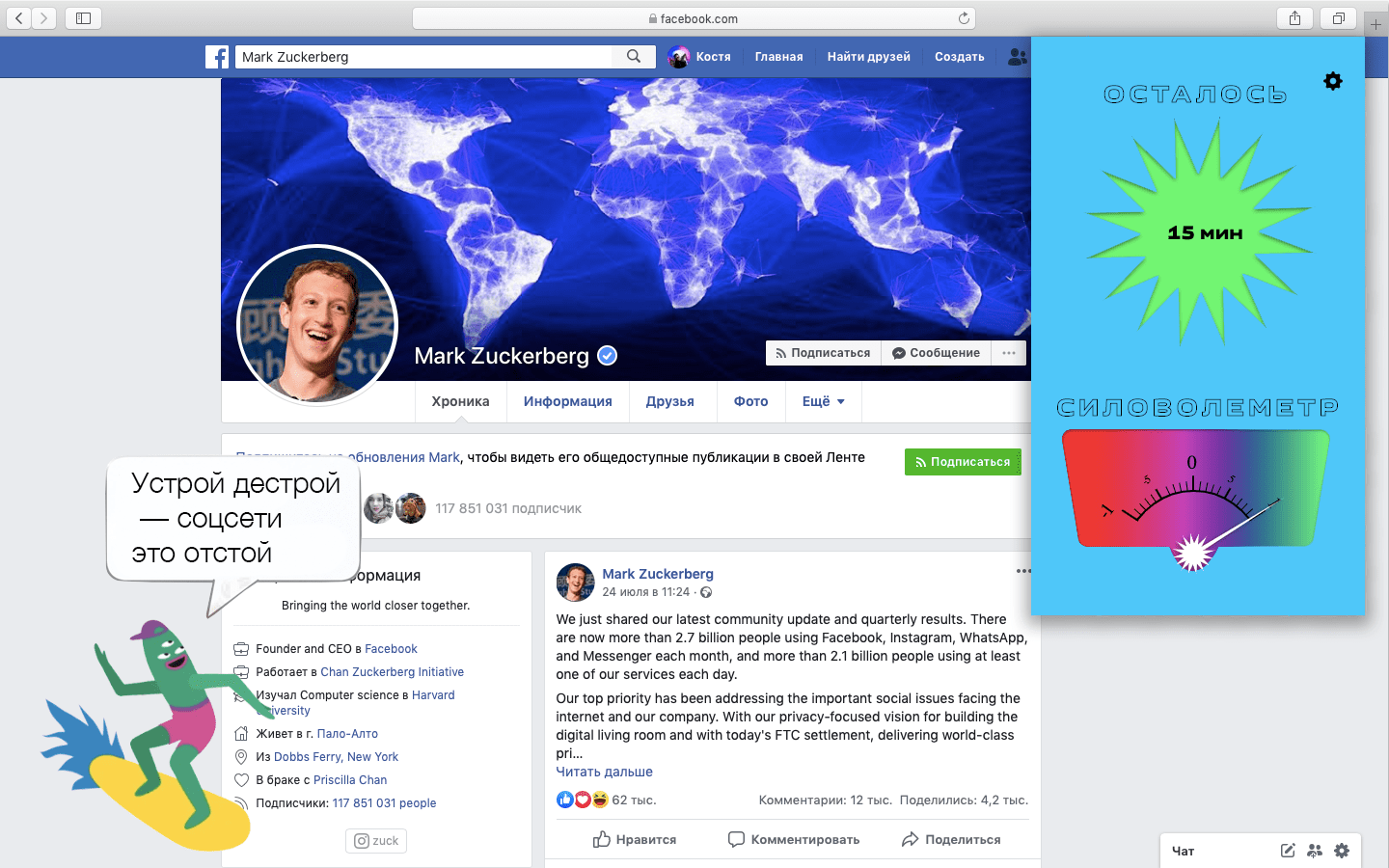Open the post options ellipsis menu
Image resolution: width=1389 pixels, height=868 pixels.
[x=1023, y=571]
